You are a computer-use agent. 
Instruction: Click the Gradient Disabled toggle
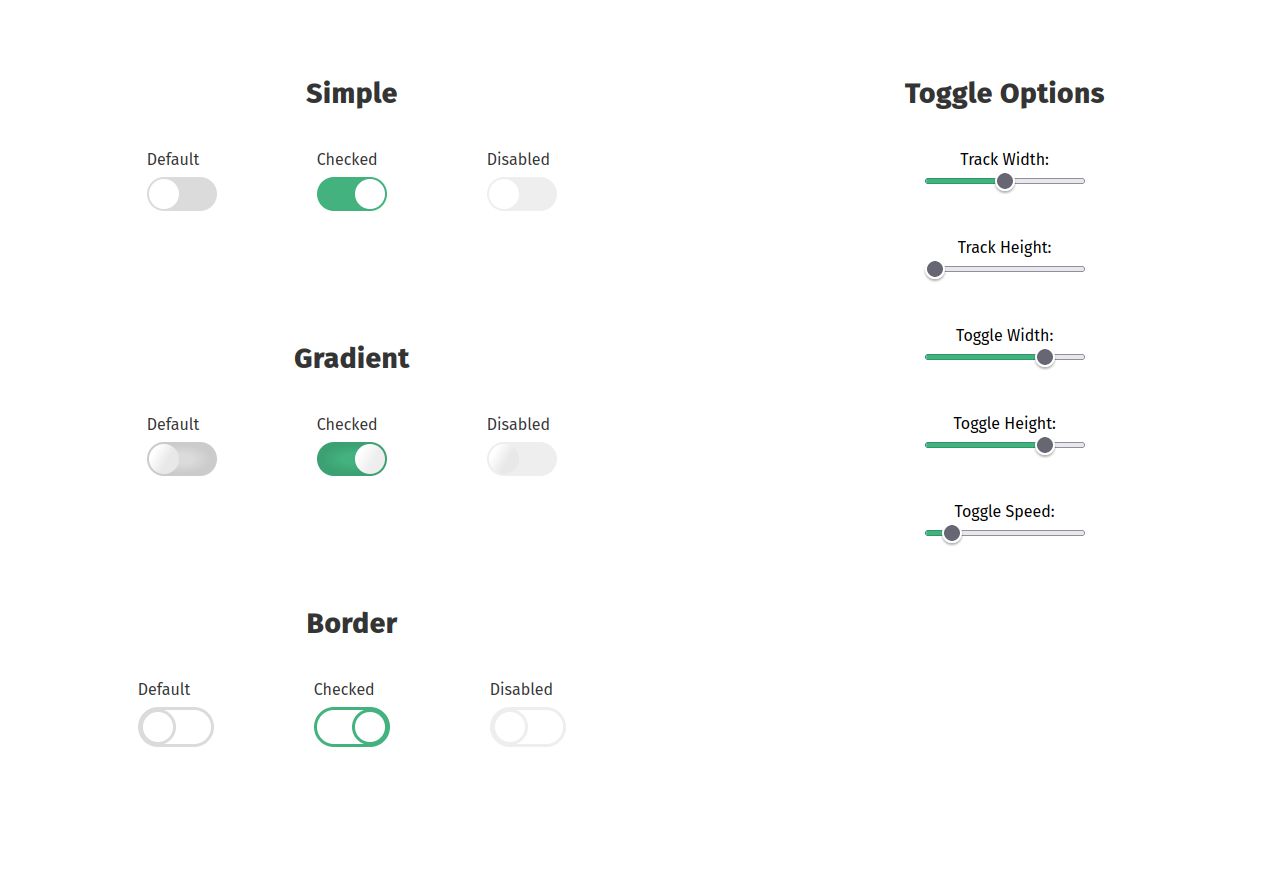[522, 459]
